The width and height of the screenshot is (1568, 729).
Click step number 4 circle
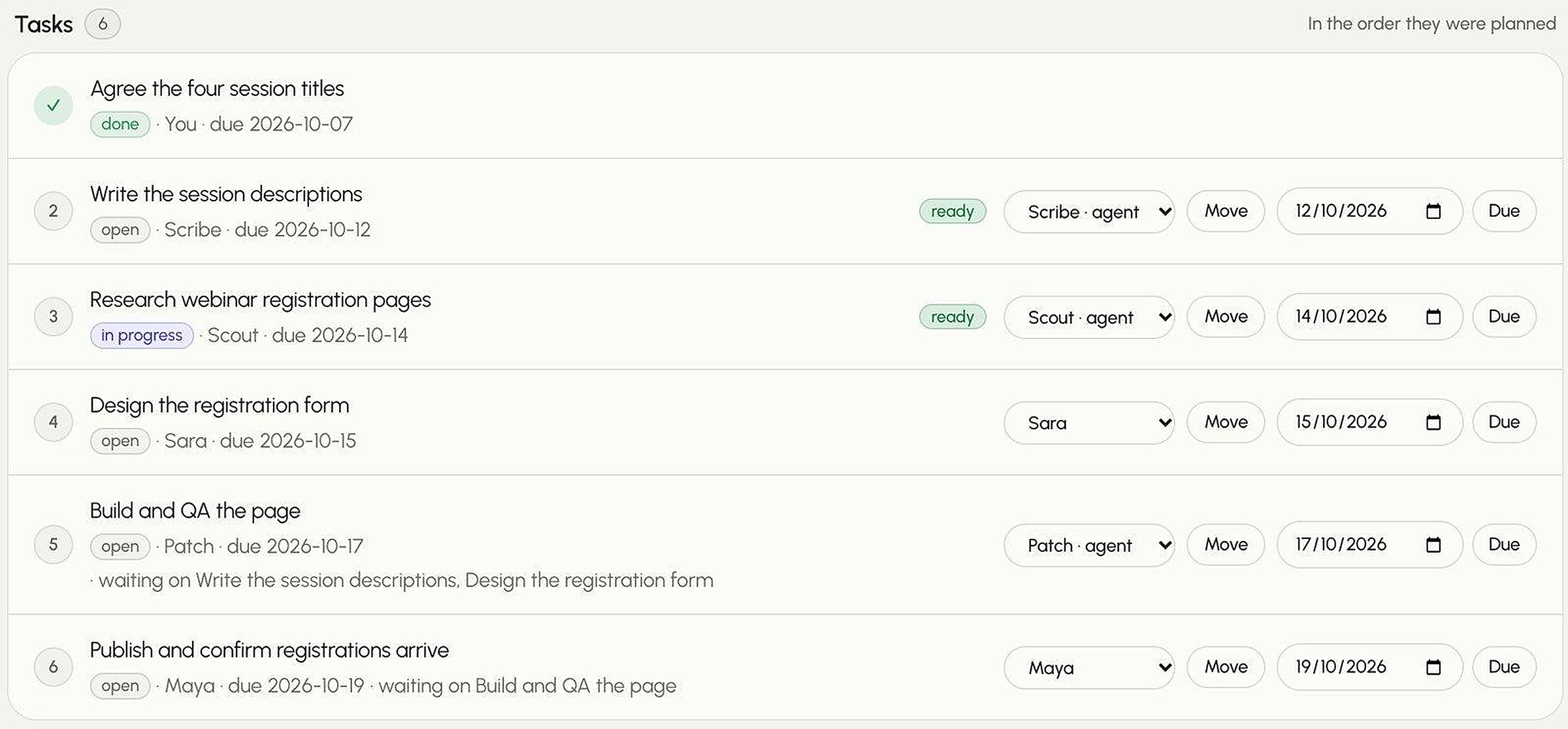point(53,422)
